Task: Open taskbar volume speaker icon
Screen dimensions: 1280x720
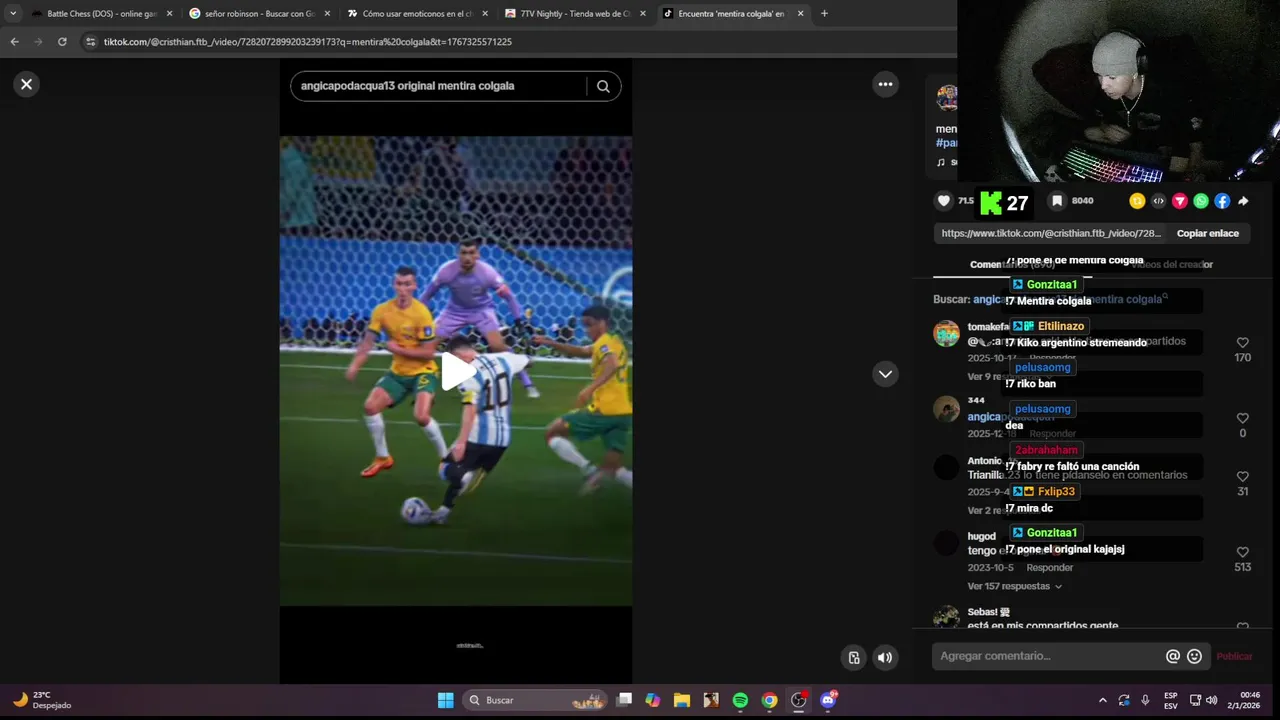Action: (1211, 700)
